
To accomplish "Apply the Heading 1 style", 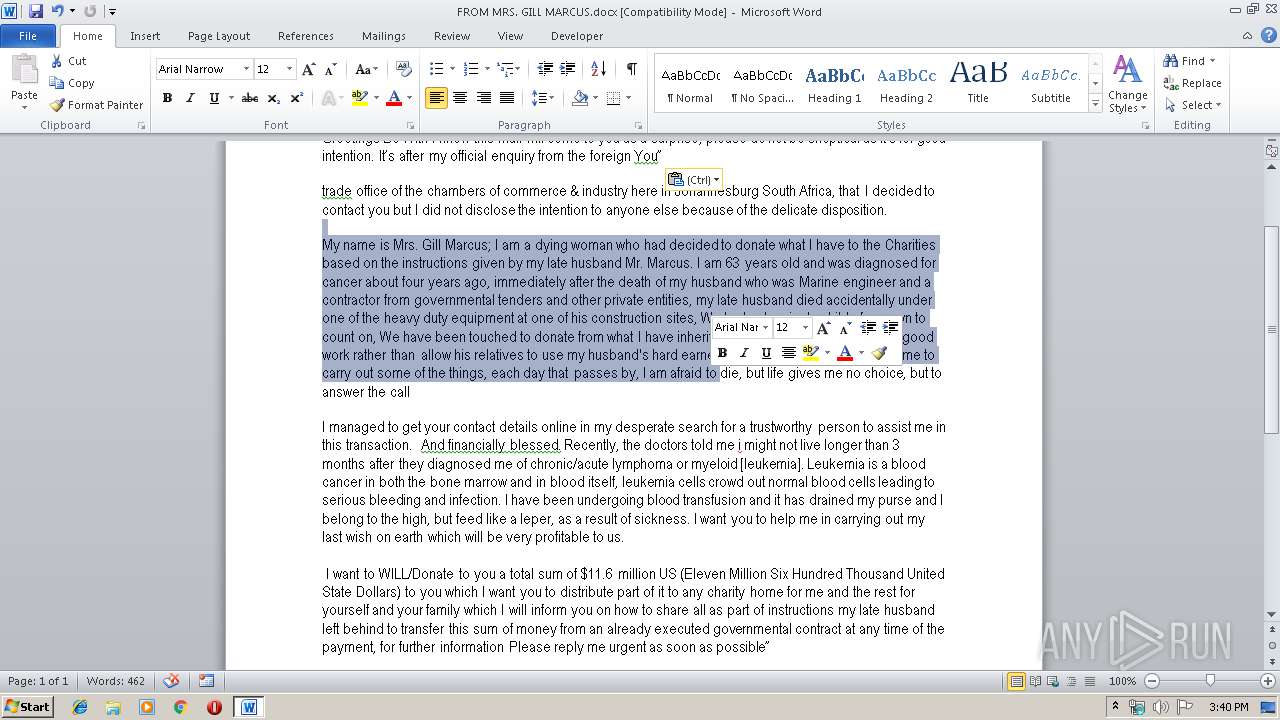I will click(834, 84).
